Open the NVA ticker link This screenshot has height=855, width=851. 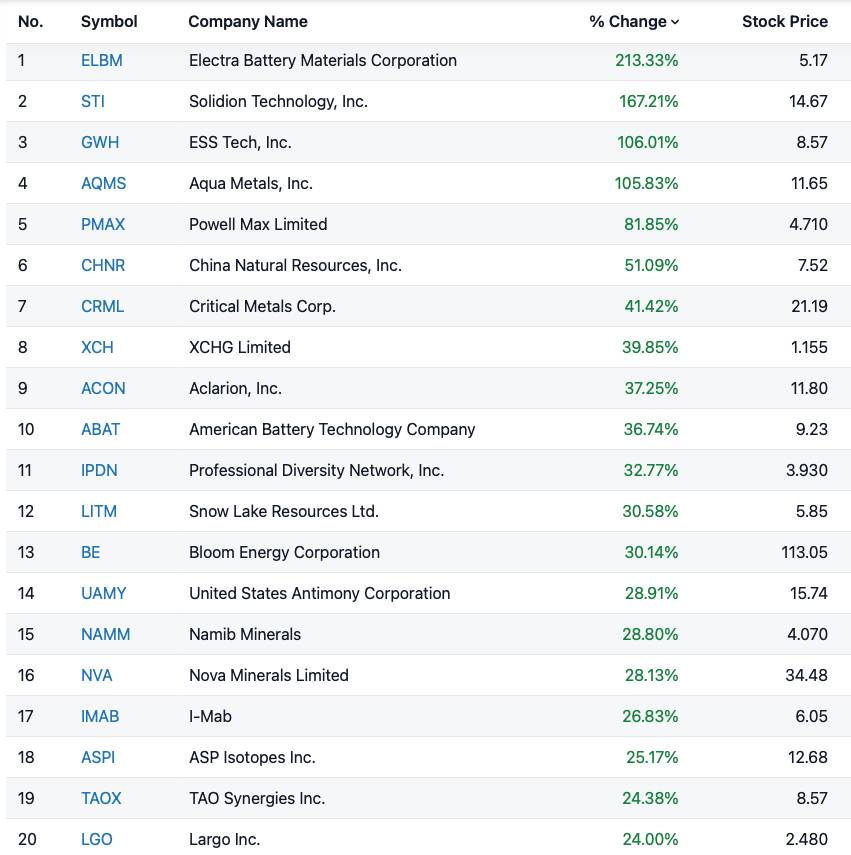pos(97,675)
